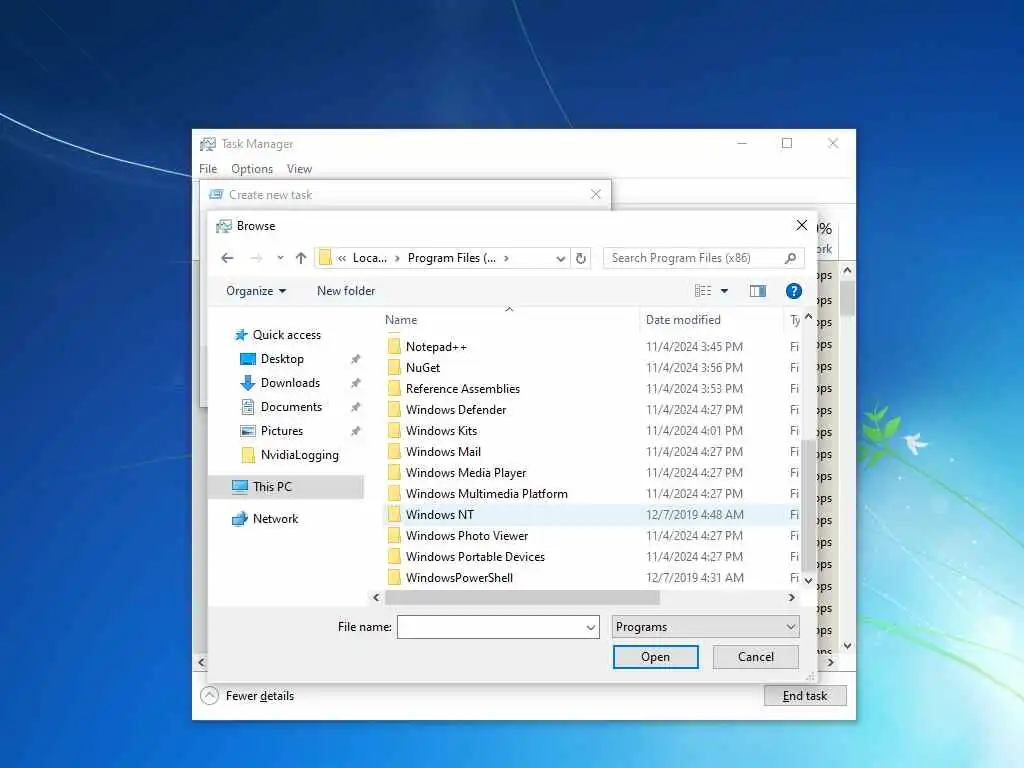1024x768 pixels.
Task: Expand the address bar history dropdown
Action: [x=560, y=259]
